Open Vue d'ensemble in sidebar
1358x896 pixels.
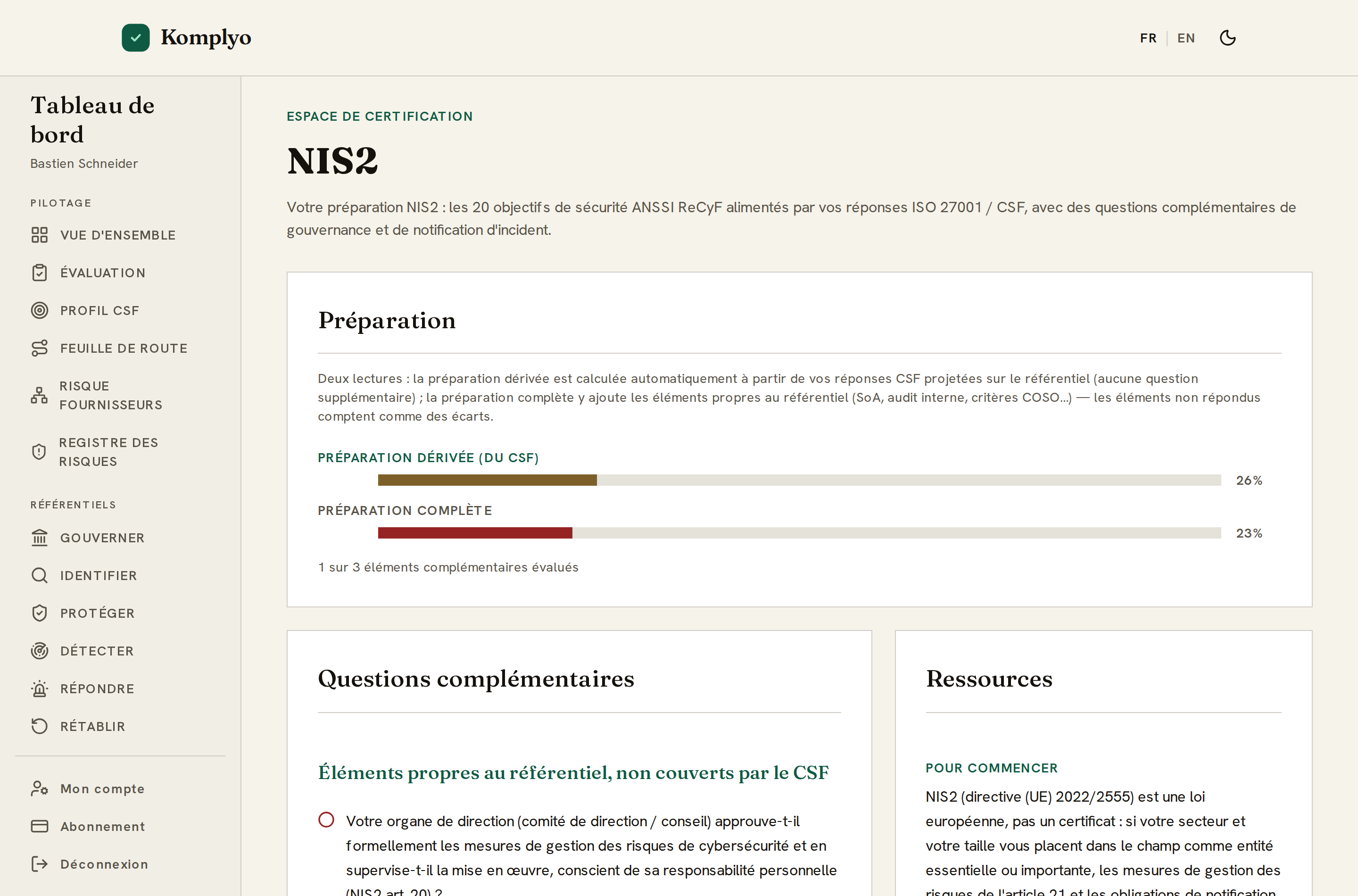[118, 235]
